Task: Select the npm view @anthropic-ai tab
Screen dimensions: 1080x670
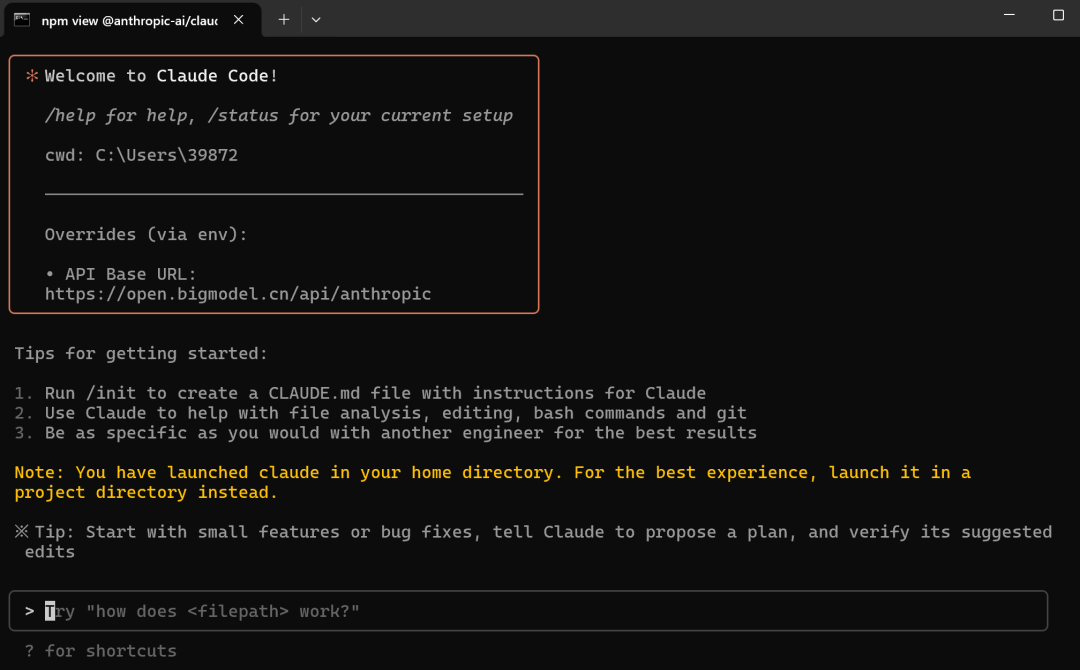Action: pos(132,20)
